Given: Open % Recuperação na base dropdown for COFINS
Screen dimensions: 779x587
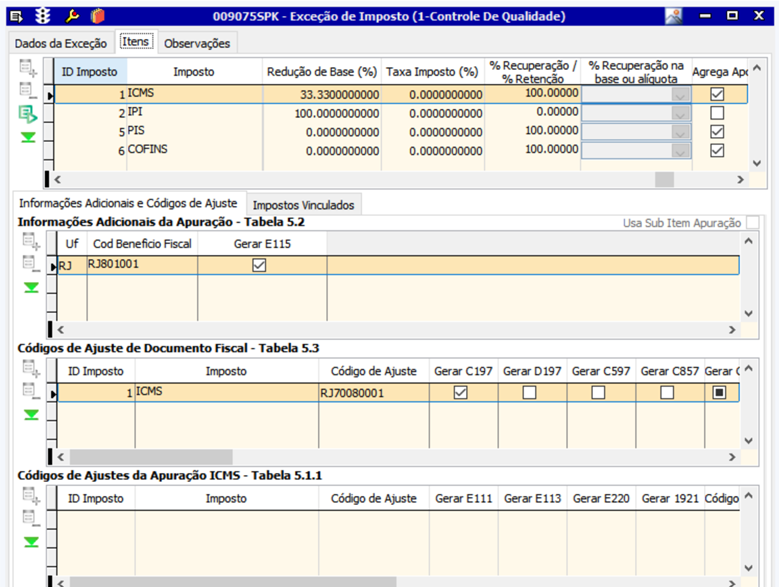Looking at the screenshot, I should pyautogui.click(x=681, y=150).
